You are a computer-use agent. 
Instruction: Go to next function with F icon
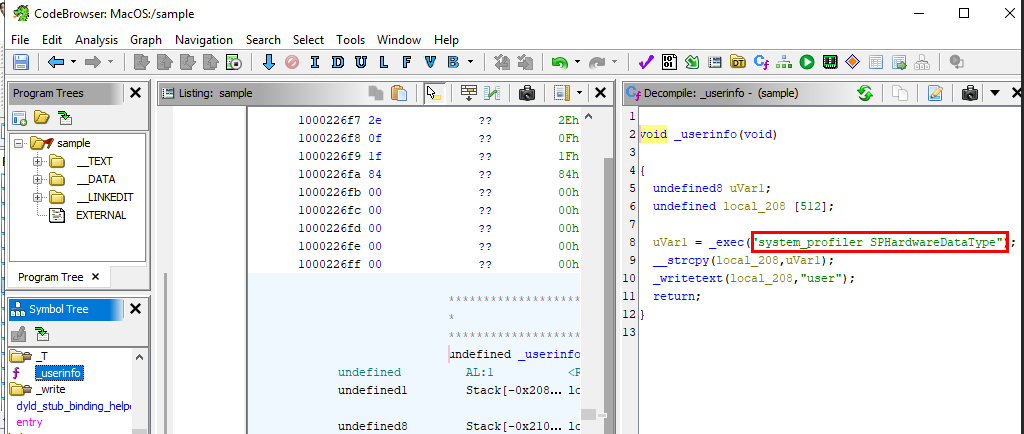[406, 63]
